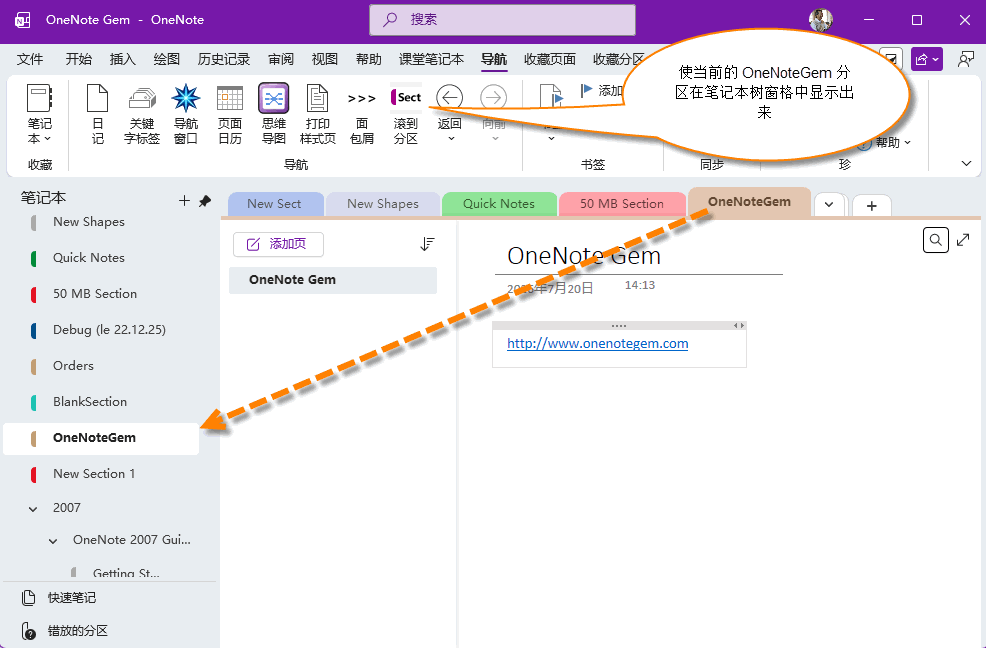
Task: Click the feedback person icon
Action: [x=965, y=59]
